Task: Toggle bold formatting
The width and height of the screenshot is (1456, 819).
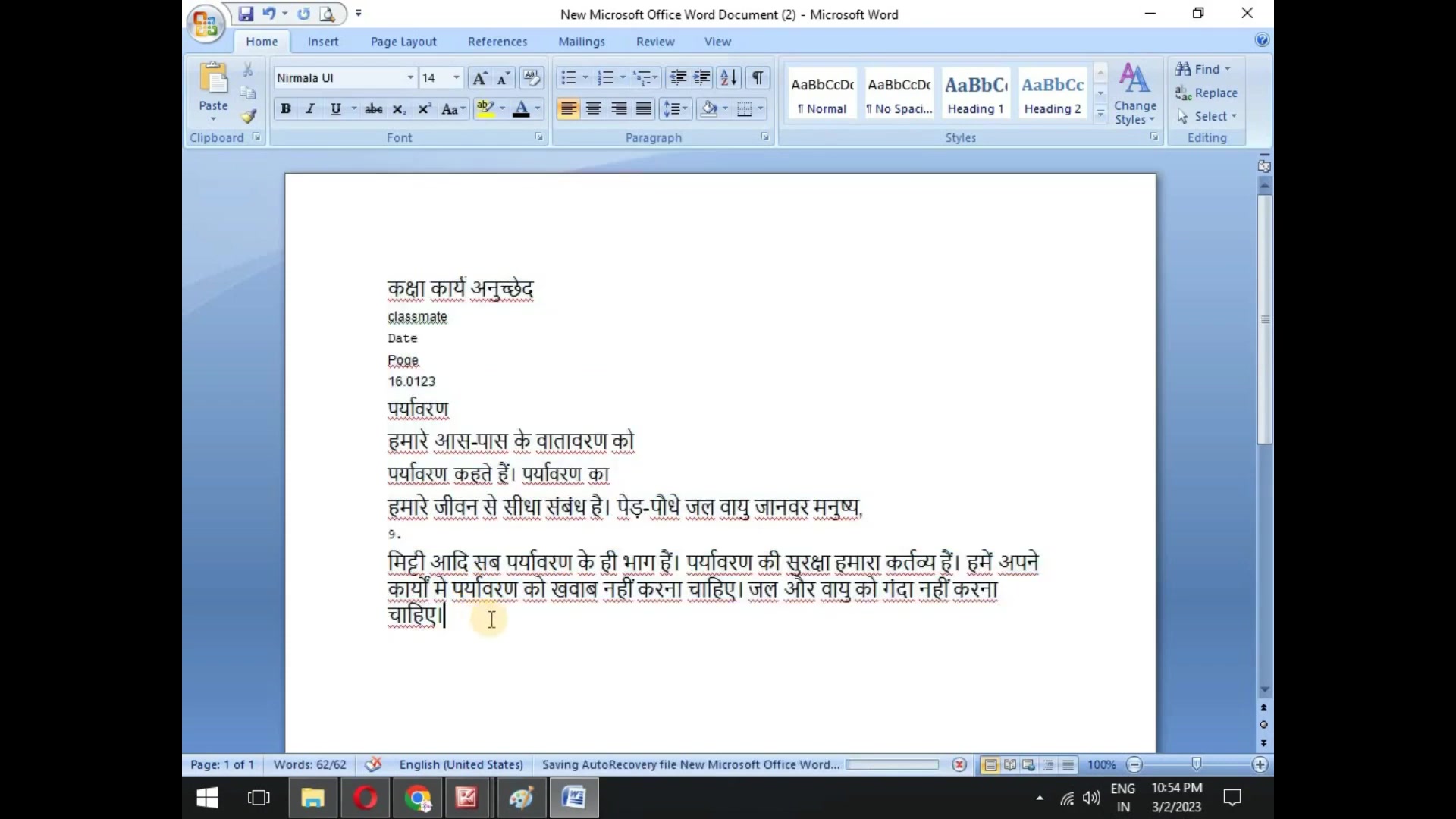Action: point(286,109)
